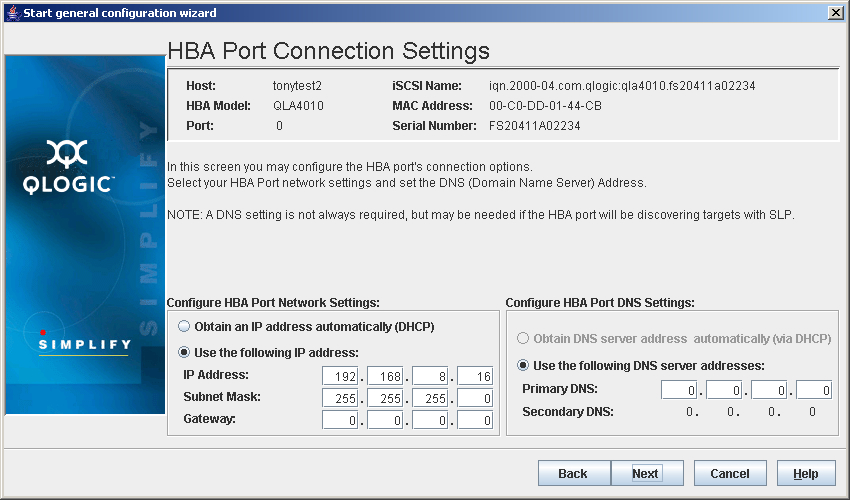Click the first Primary DNS octet field
850x500 pixels.
pyautogui.click(x=679, y=390)
